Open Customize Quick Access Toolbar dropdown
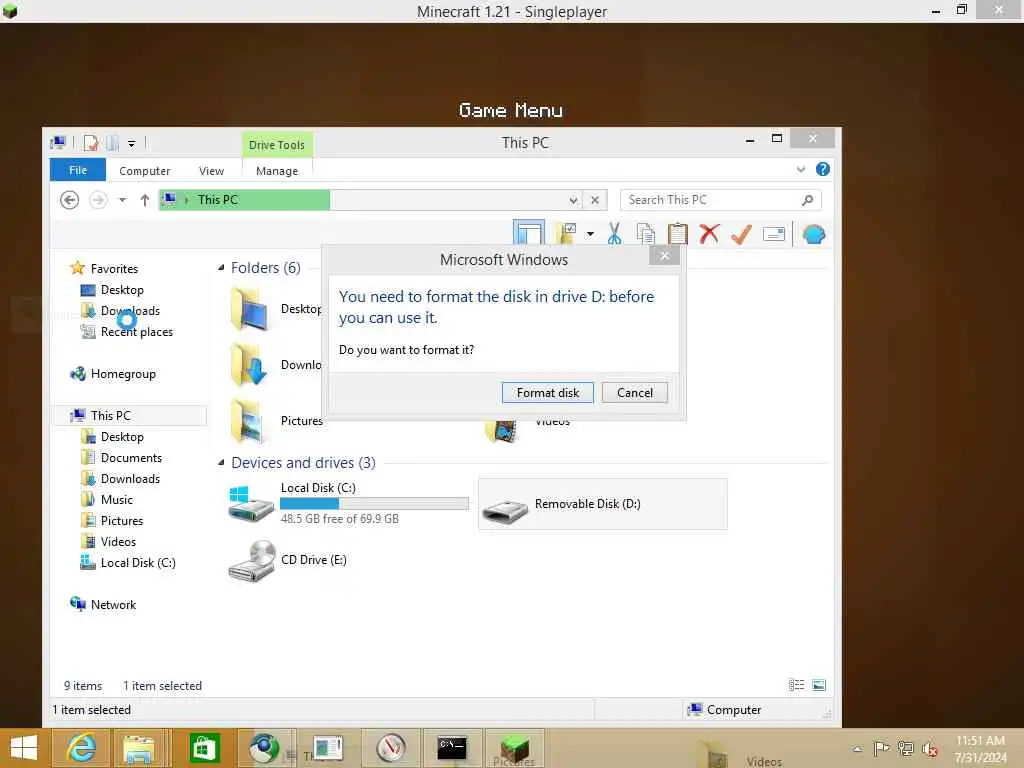Viewport: 1024px width, 768px height. pos(131,143)
